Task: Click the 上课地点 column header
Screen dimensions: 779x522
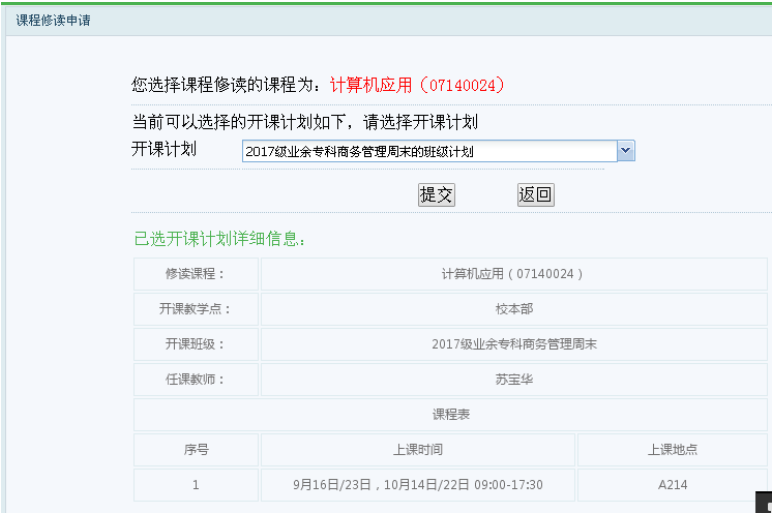Action: [672, 450]
